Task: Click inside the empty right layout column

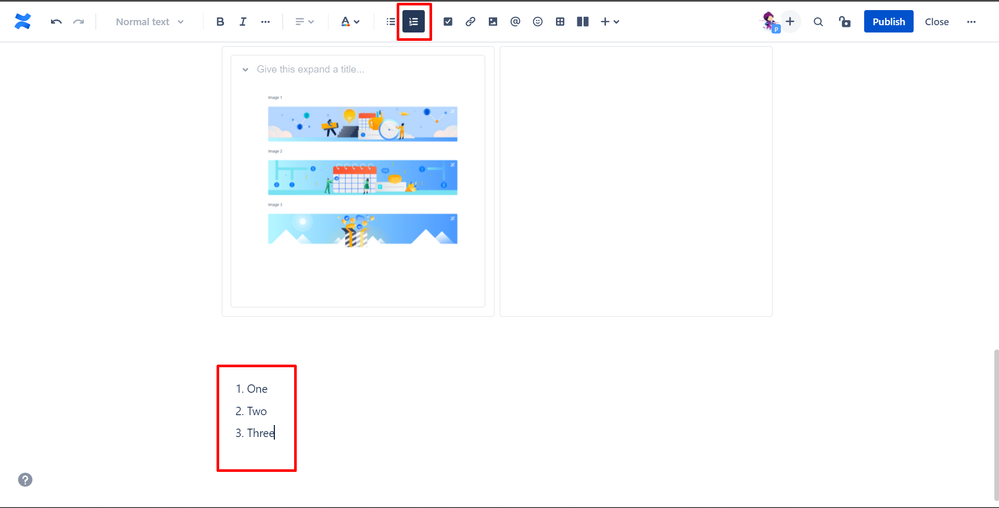Action: click(636, 181)
